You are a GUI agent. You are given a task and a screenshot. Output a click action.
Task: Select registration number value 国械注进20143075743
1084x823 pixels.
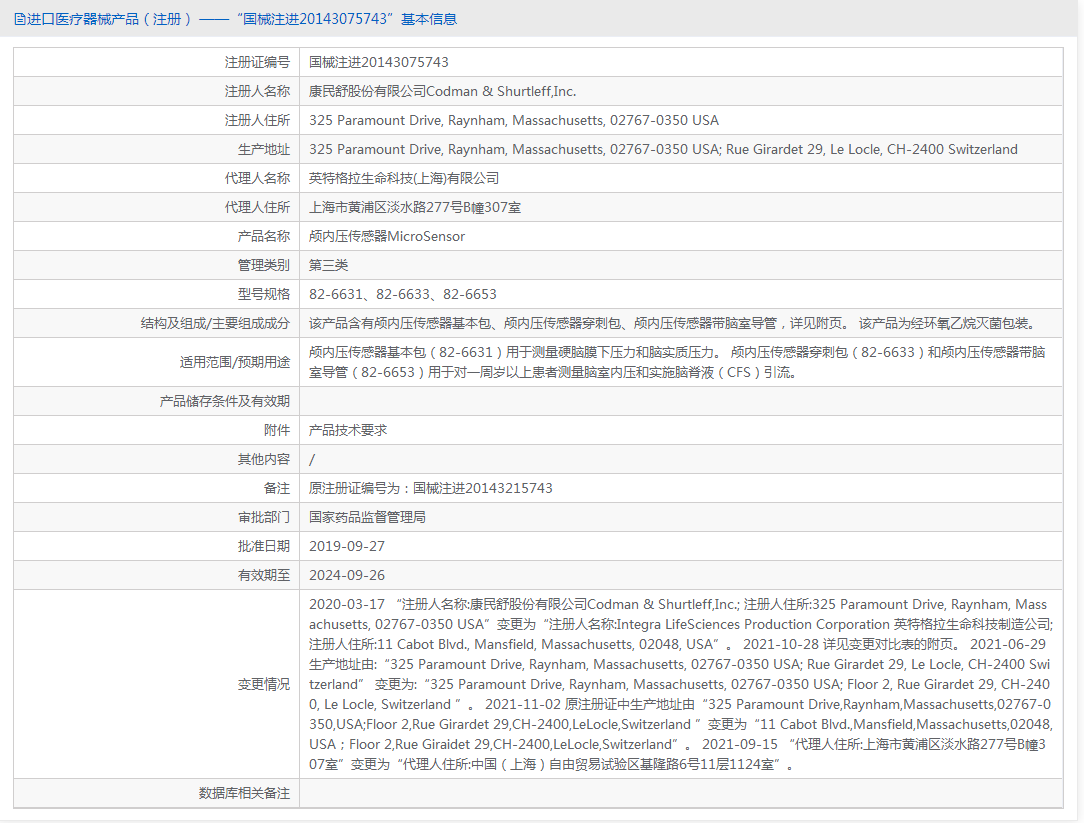378,62
